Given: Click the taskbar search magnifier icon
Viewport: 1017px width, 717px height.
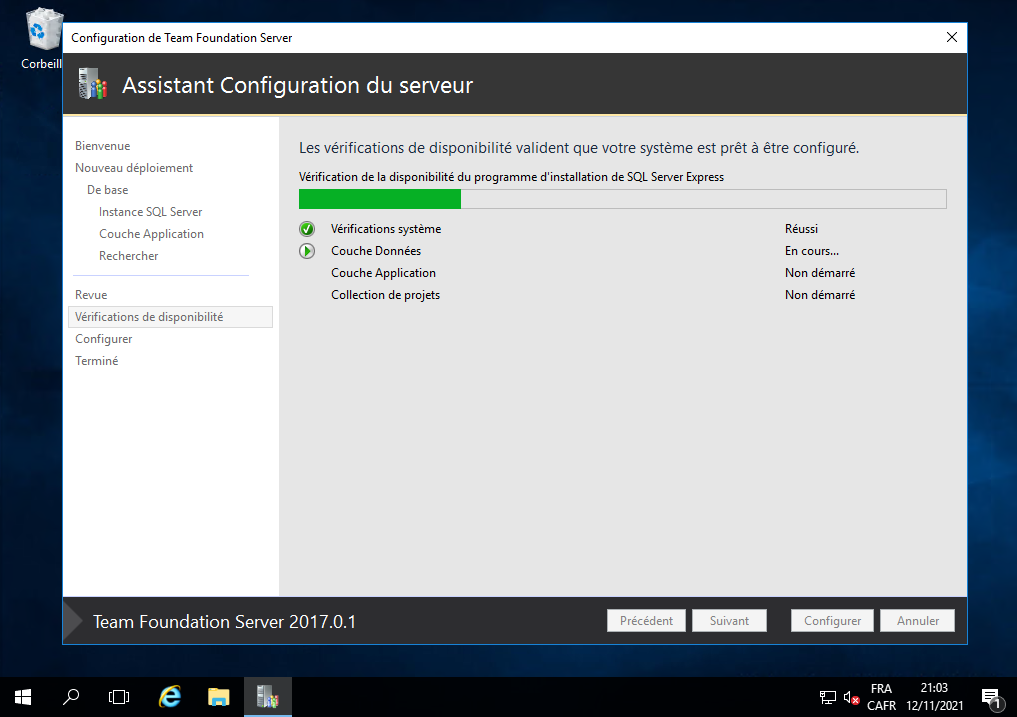Looking at the screenshot, I should pos(71,697).
